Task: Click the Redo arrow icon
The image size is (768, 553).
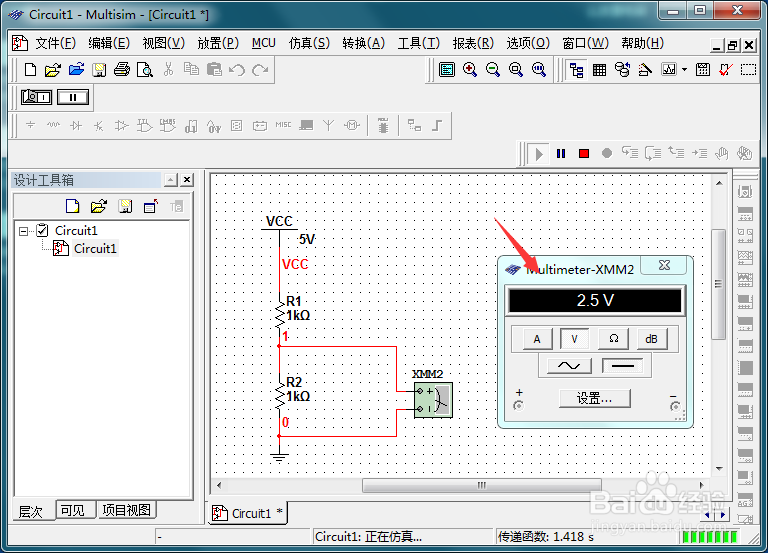Action: tap(260, 70)
